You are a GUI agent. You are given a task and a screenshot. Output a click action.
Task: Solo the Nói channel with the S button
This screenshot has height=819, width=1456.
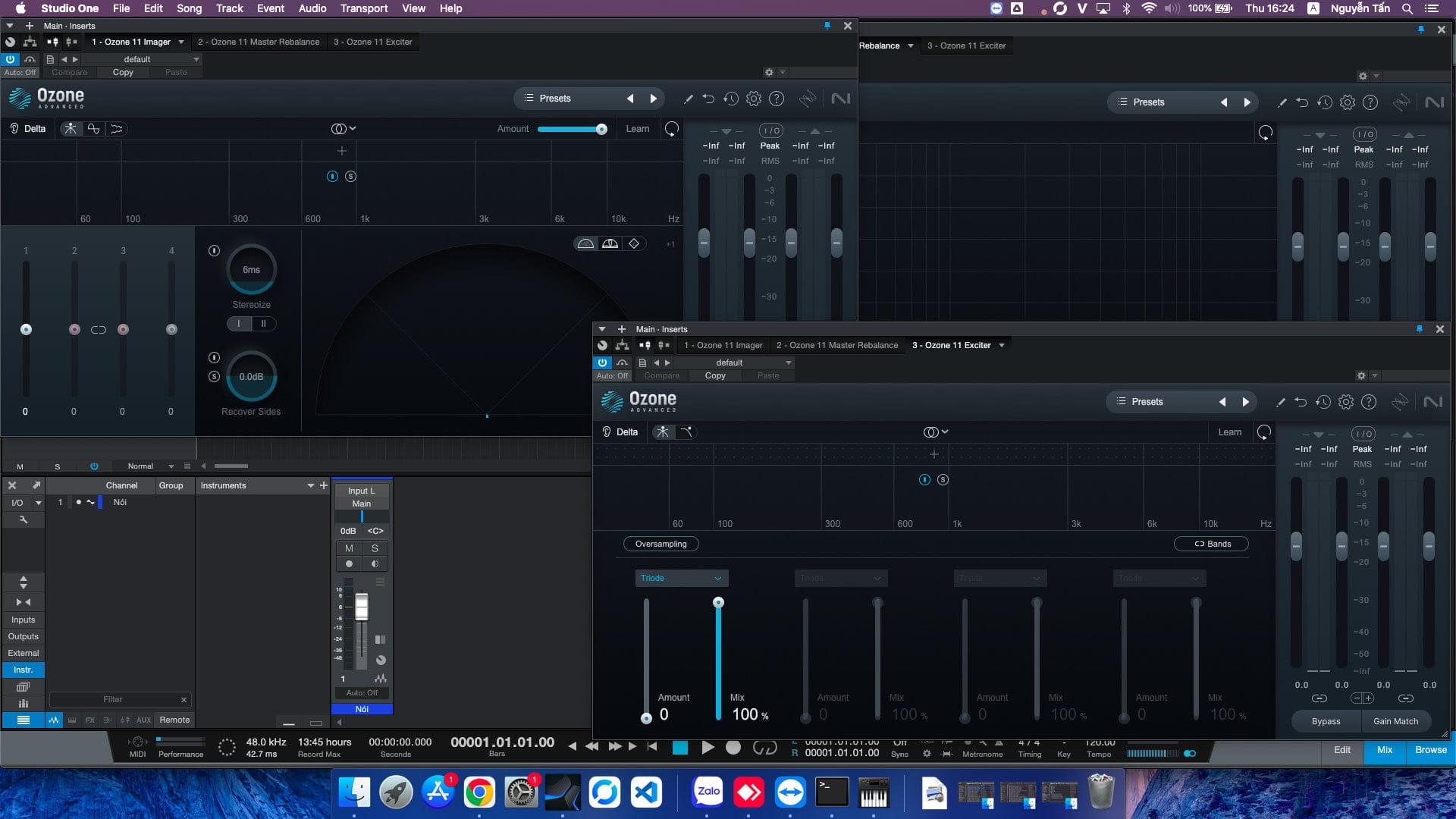click(x=375, y=548)
